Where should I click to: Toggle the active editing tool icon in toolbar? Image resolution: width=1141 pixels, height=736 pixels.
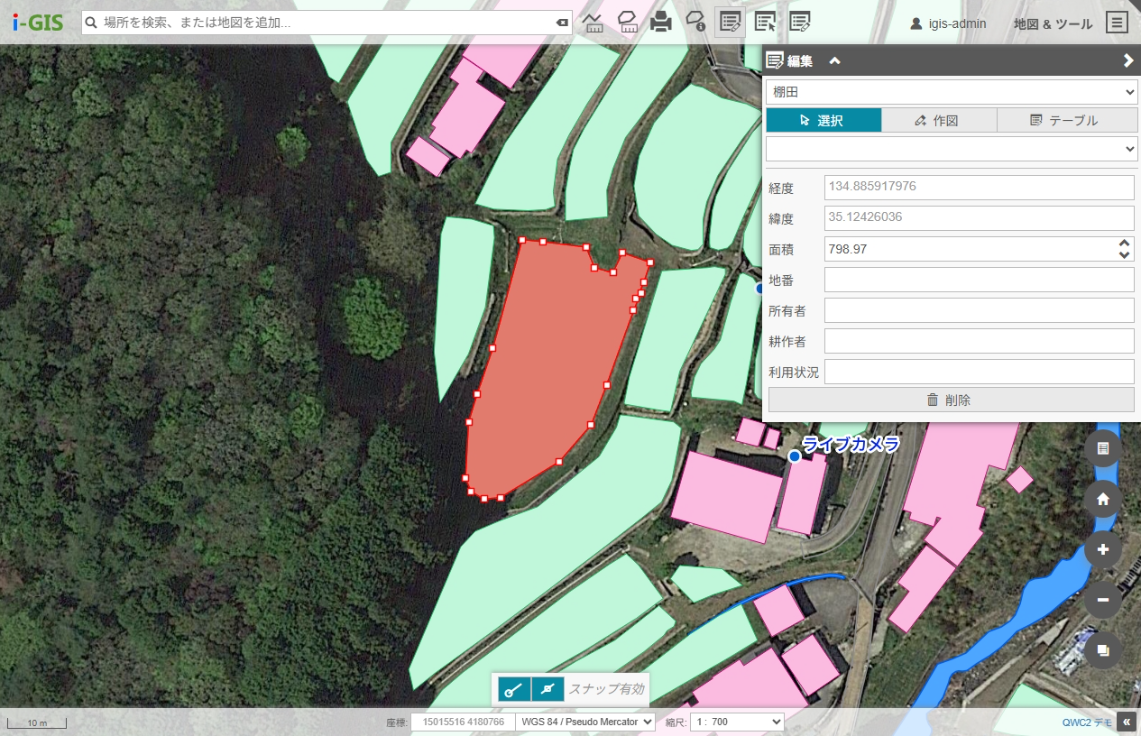point(730,23)
